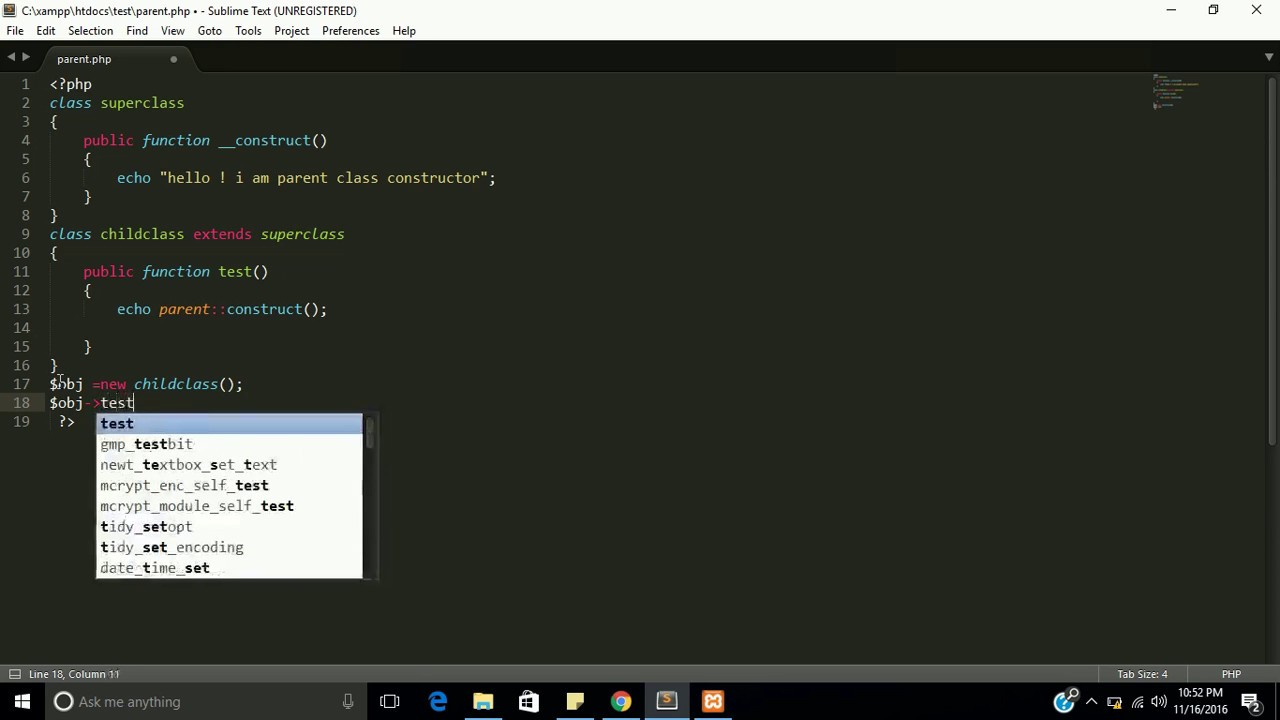Click the blue tray icon with magnifier

[x=1067, y=701]
